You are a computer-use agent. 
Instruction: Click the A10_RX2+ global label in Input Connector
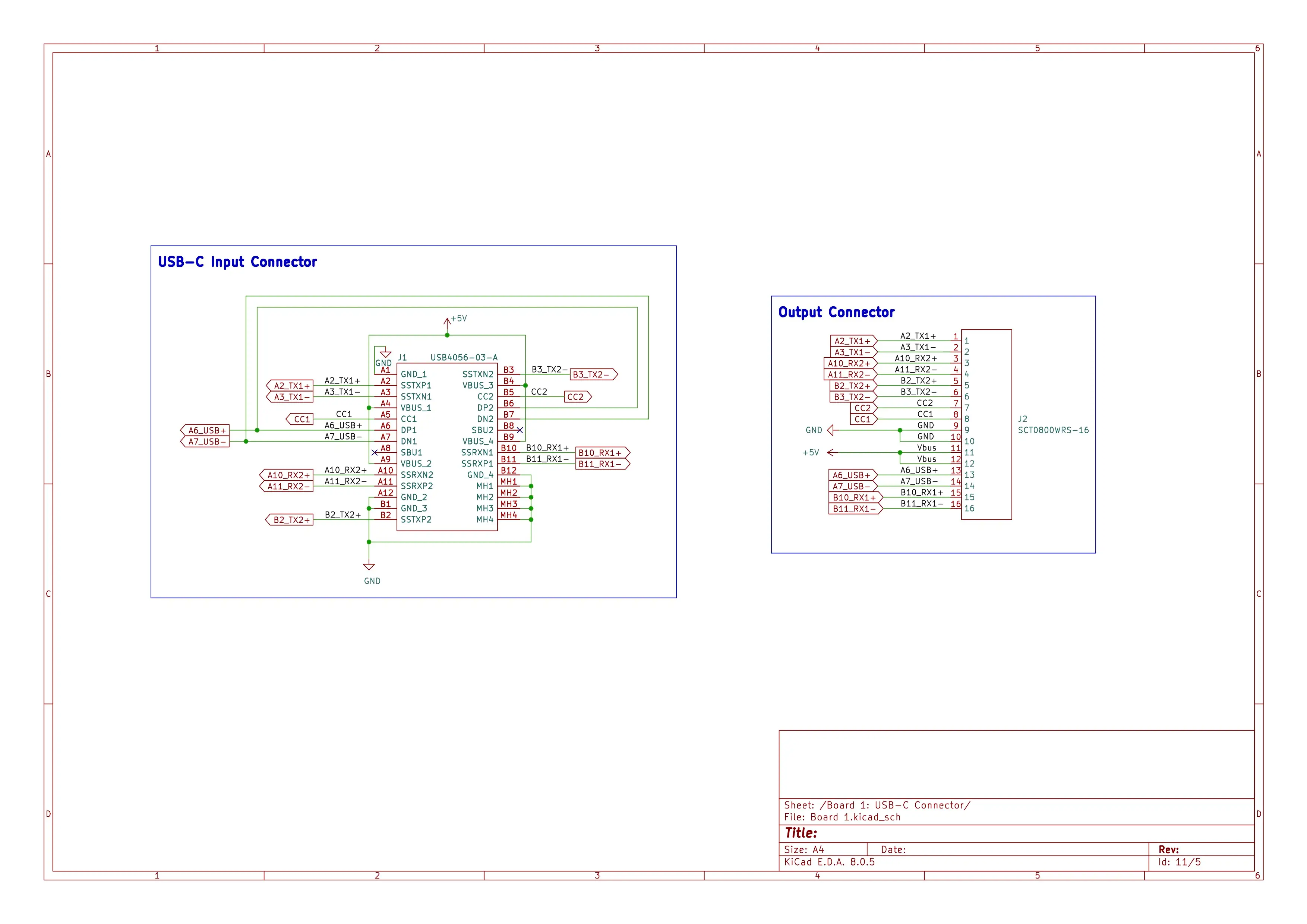286,475
